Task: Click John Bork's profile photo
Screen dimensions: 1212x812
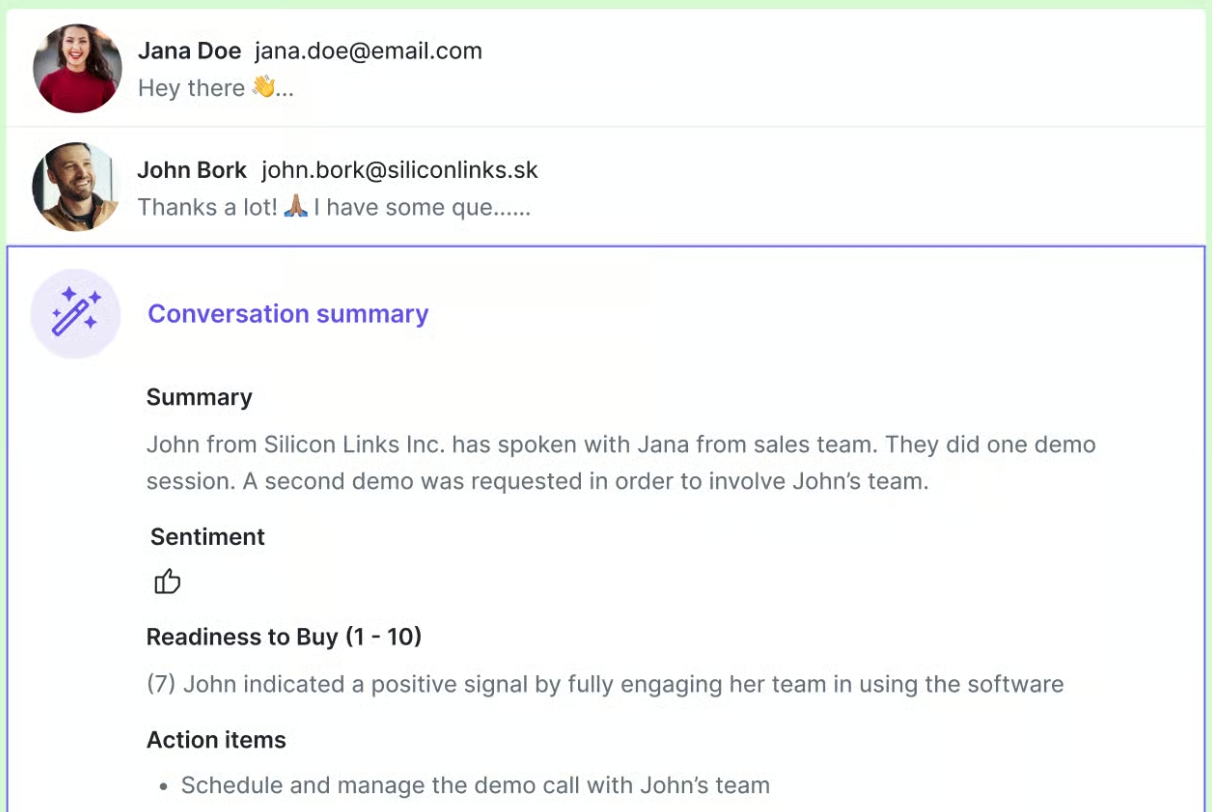Action: tap(77, 187)
